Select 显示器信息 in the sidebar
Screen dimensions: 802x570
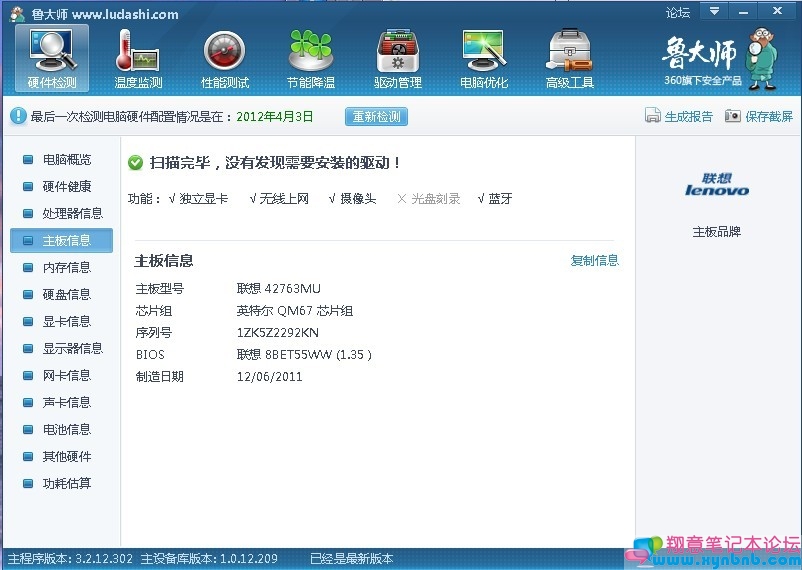pyautogui.click(x=61, y=348)
